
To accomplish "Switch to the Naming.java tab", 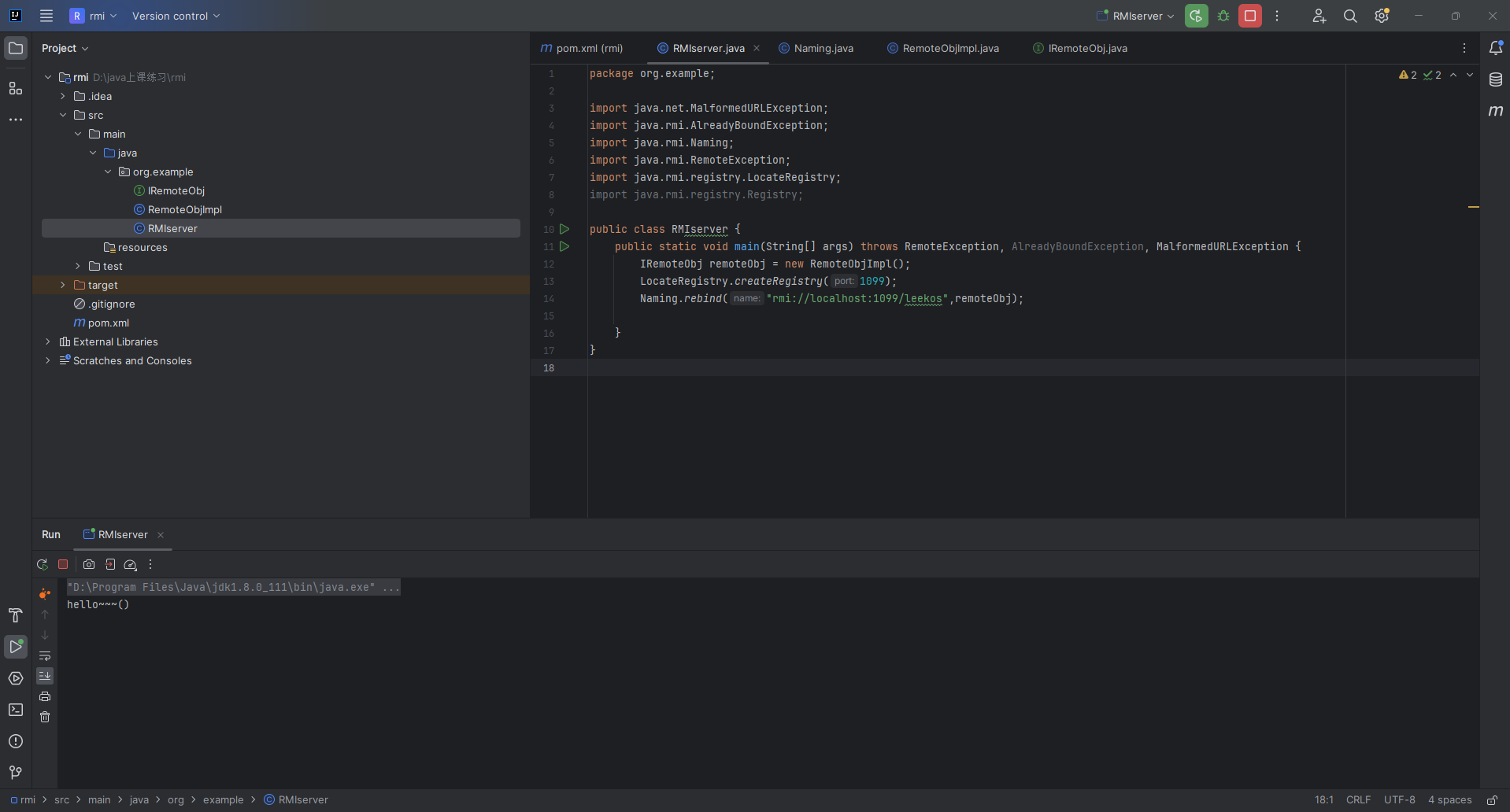I will tap(816, 48).
